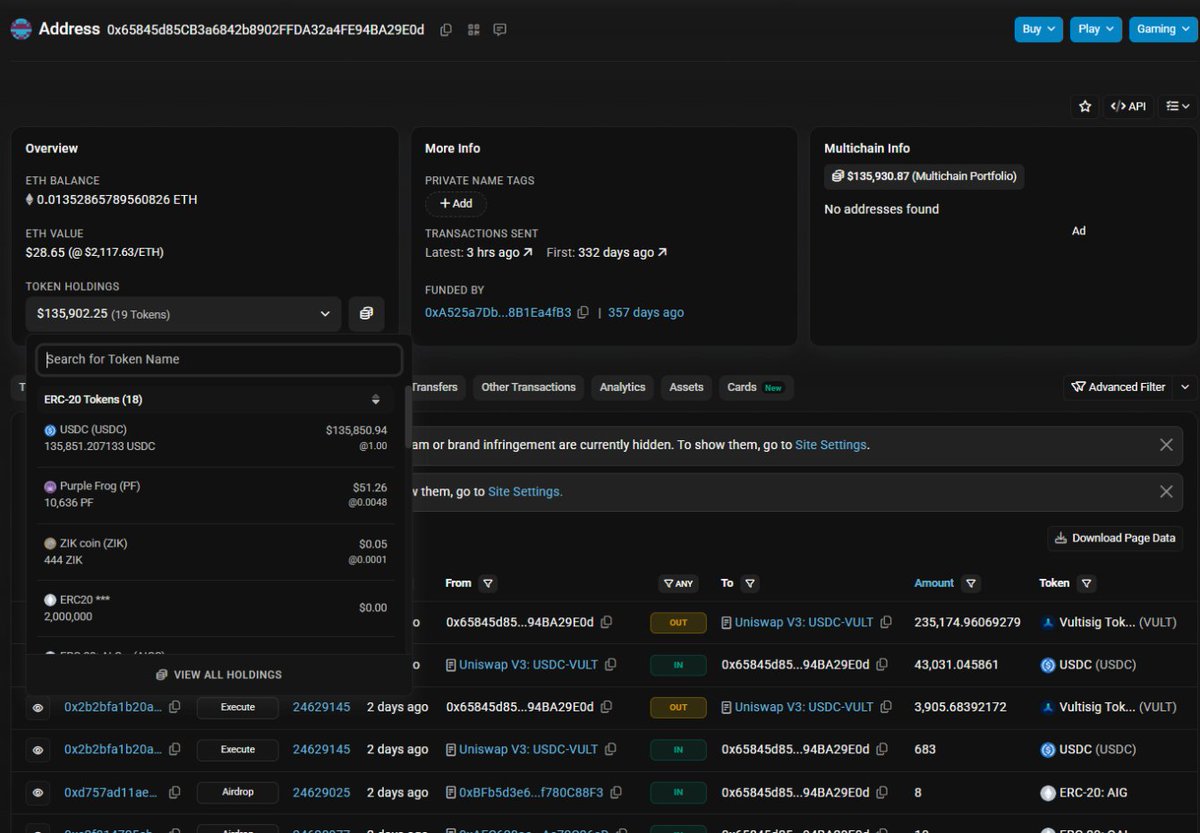This screenshot has width=1200, height=833.
Task: Expand the Buy dropdown
Action: (x=1039, y=29)
